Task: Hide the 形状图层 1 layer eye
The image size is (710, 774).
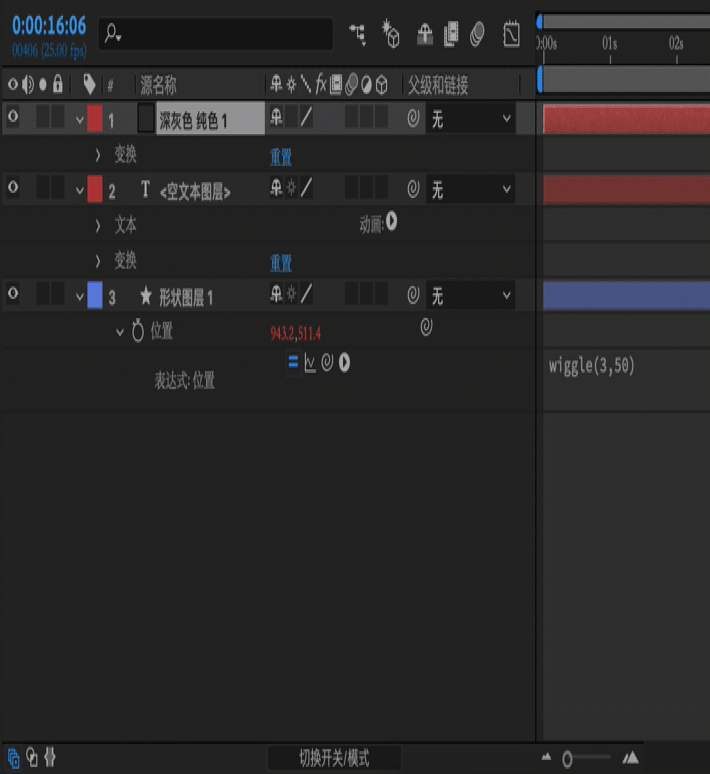Action: click(13, 293)
